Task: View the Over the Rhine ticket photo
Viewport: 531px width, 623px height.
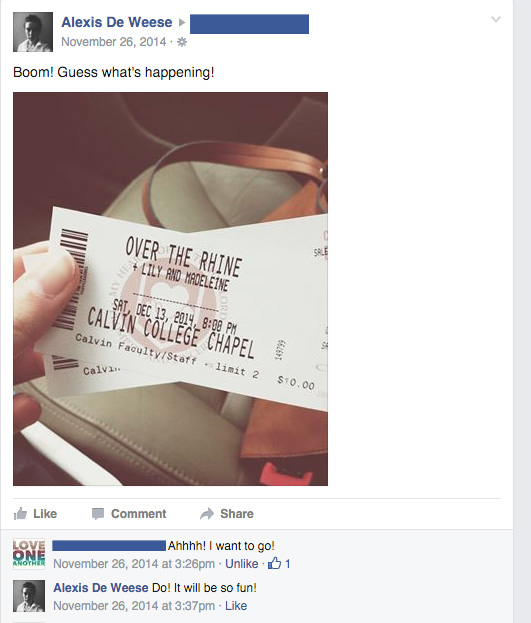Action: (171, 289)
